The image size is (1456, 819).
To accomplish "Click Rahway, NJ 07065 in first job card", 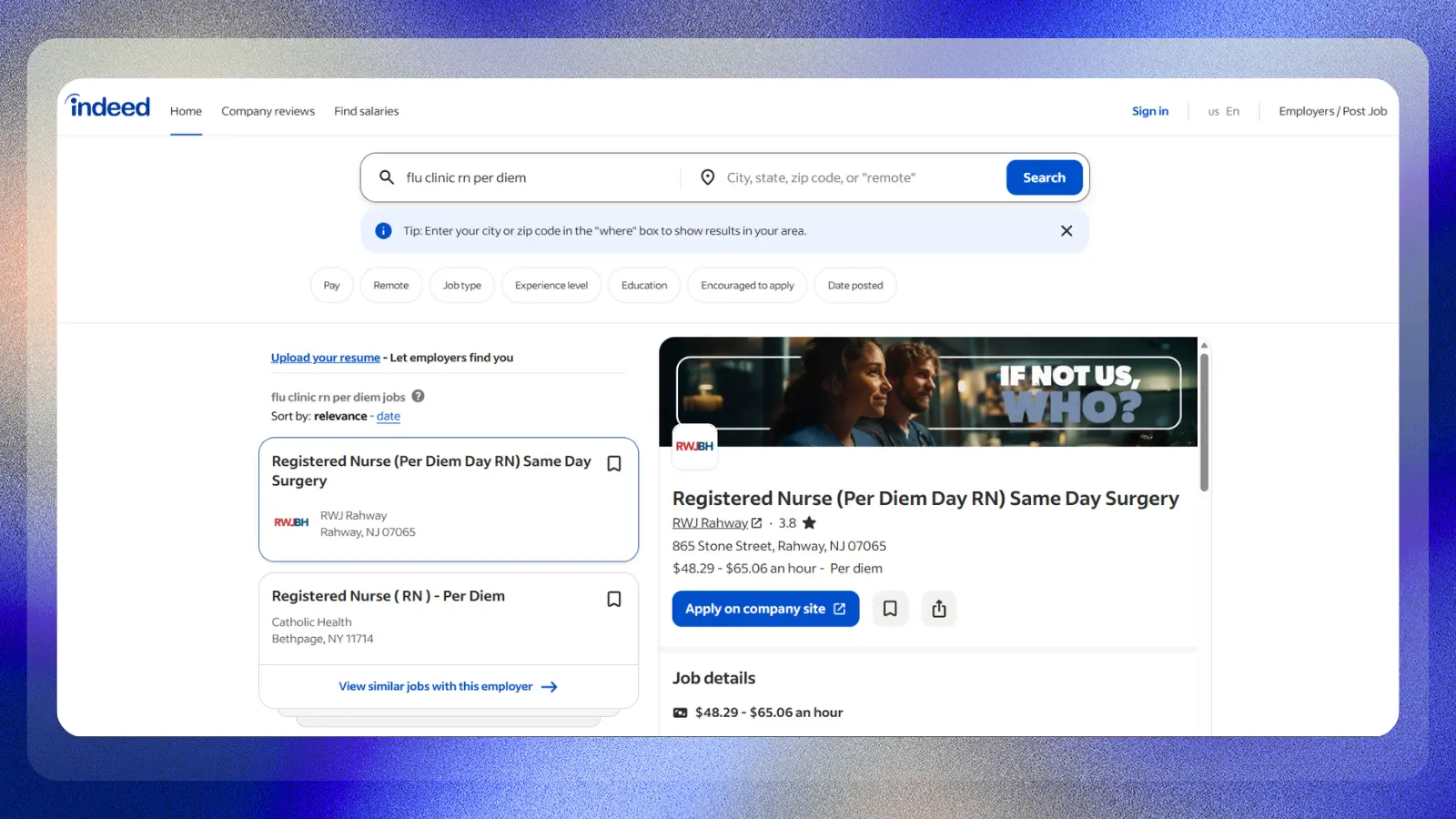I will tap(368, 532).
